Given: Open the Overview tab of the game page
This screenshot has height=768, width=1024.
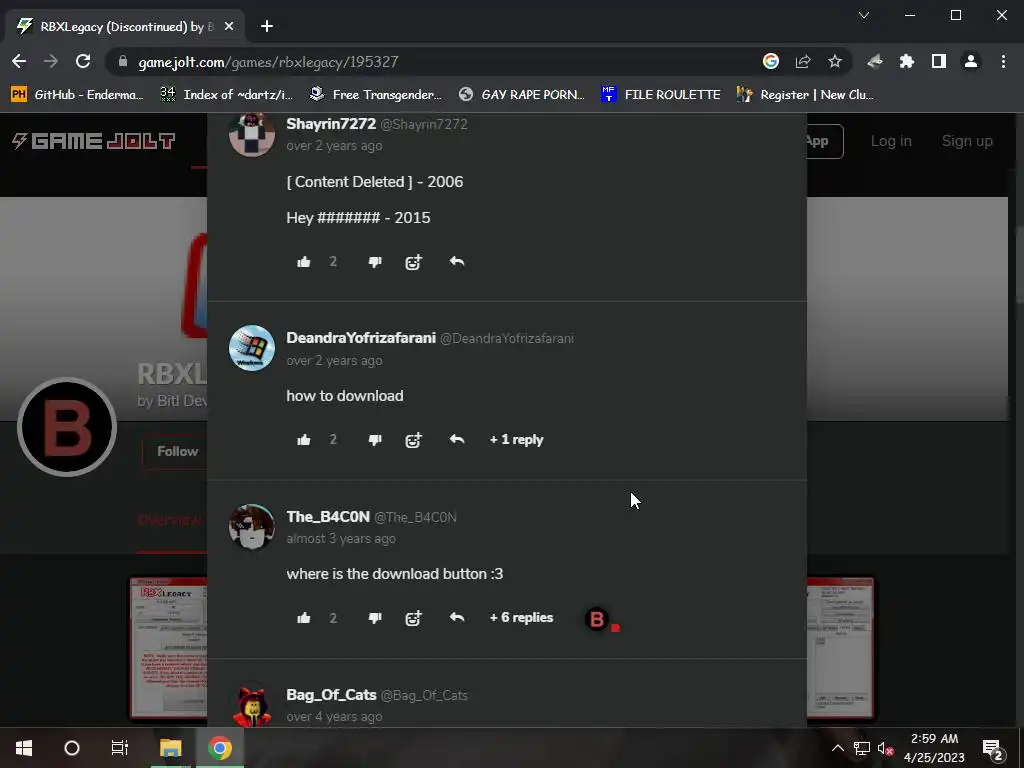Looking at the screenshot, I should pos(171,520).
